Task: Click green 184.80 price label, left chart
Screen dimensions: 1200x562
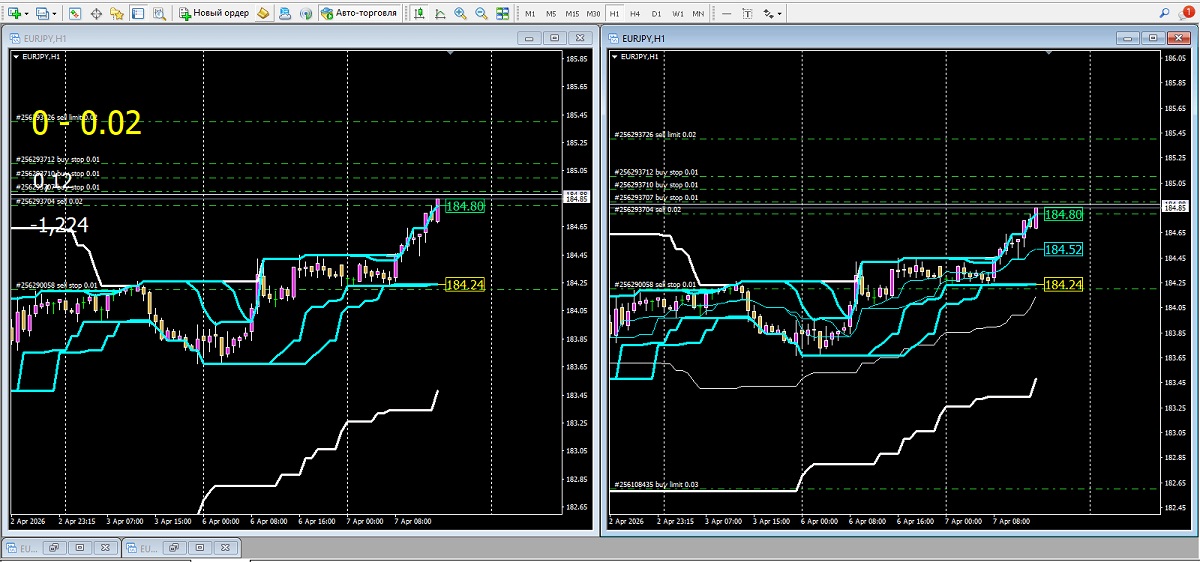Action: (464, 206)
